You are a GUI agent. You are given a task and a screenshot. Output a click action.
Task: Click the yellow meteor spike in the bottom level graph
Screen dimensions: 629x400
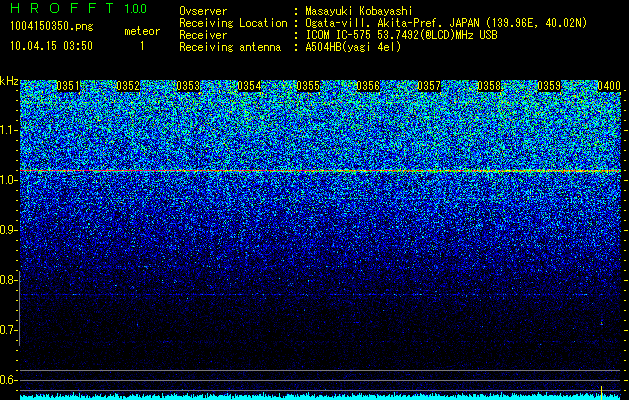pos(601,392)
